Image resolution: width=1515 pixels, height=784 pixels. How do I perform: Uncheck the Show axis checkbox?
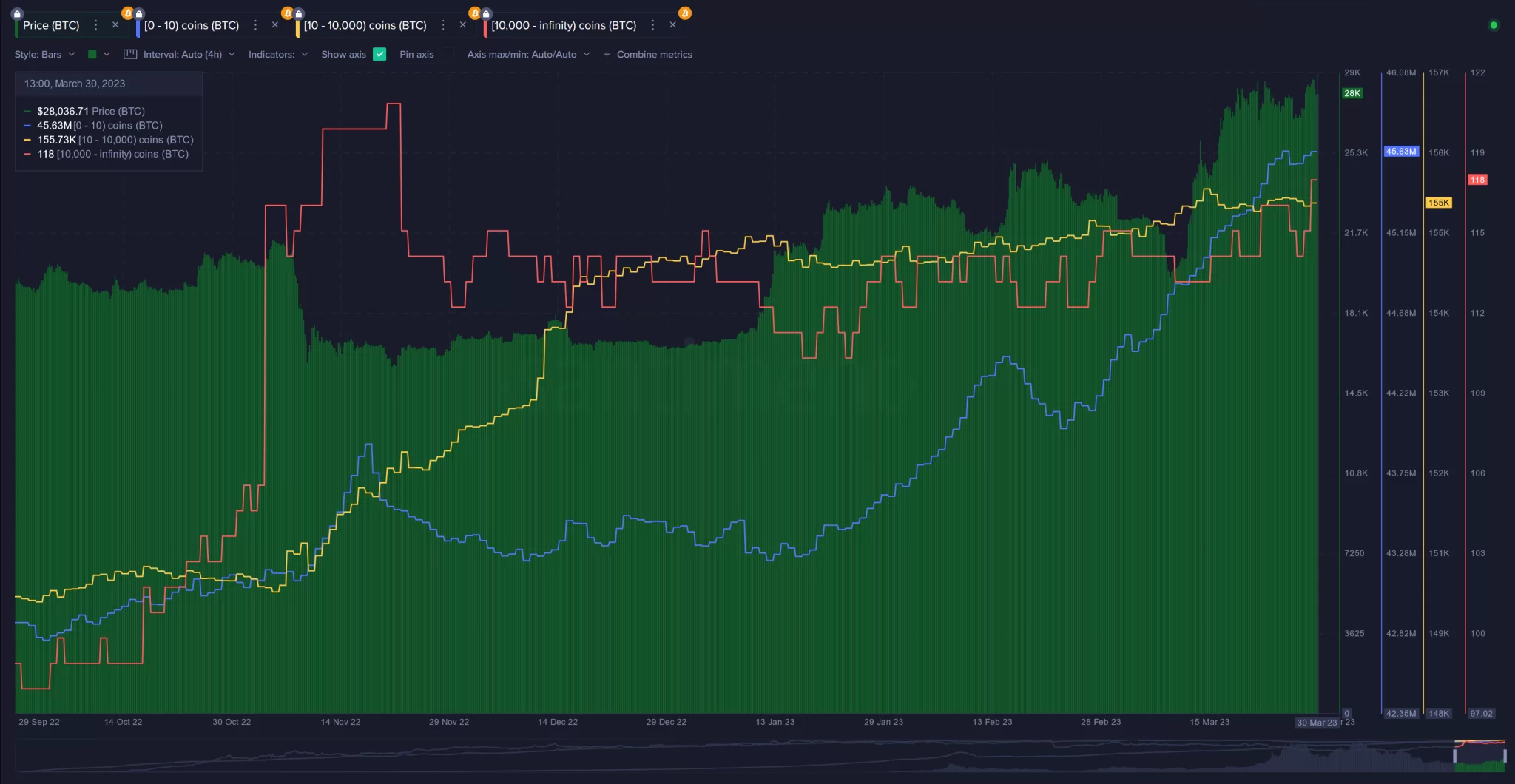[379, 54]
